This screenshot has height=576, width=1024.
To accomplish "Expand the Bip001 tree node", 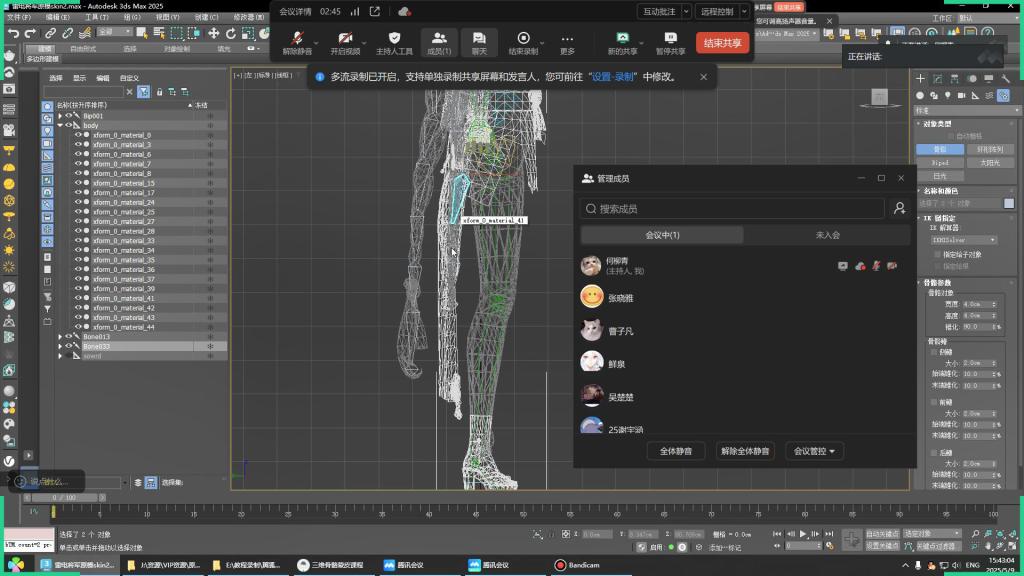I will [x=60, y=116].
